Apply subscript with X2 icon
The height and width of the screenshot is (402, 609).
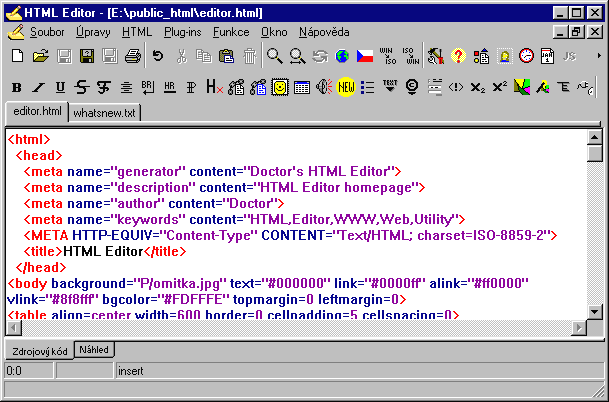pos(478,87)
